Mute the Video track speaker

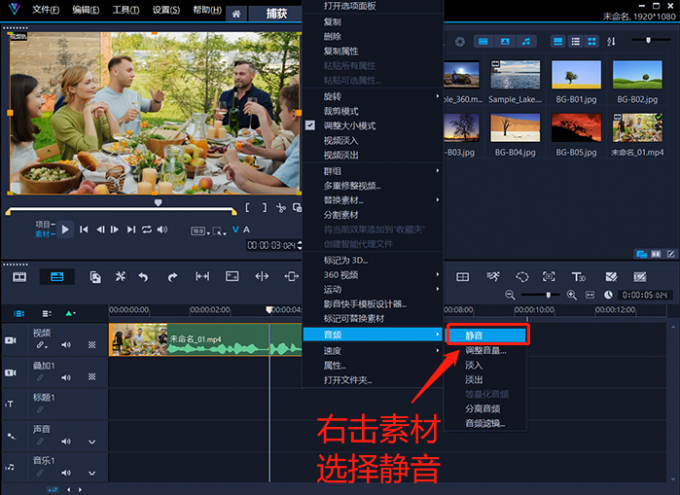click(x=66, y=345)
